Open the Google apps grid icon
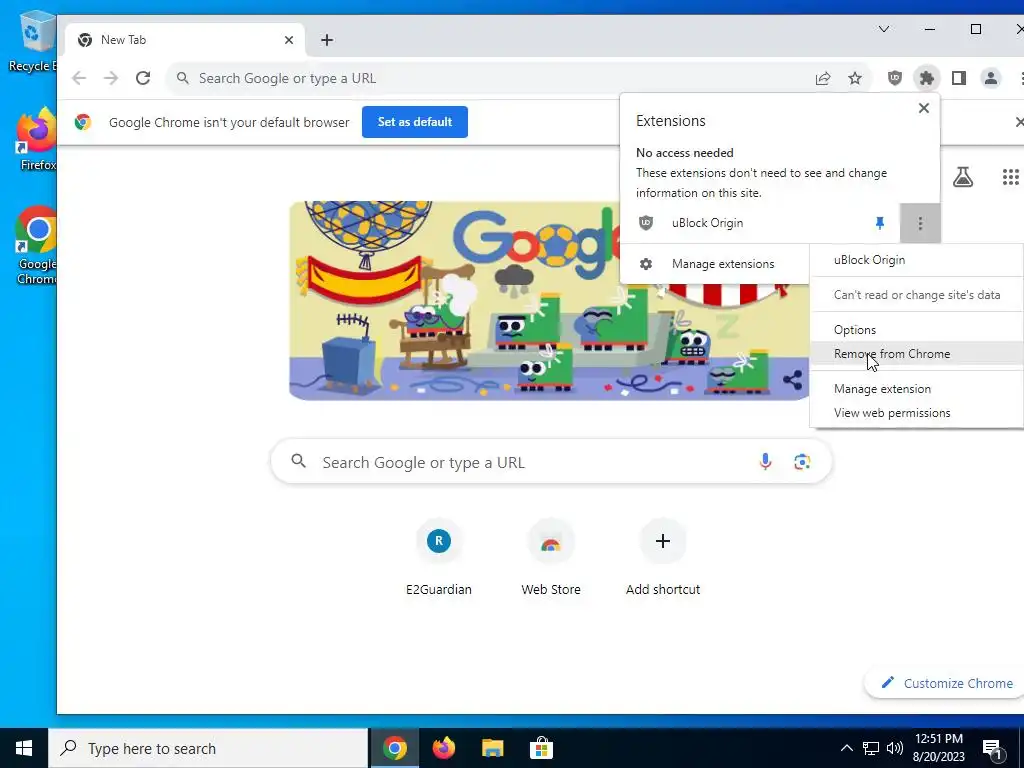1024x768 pixels. (x=1010, y=177)
